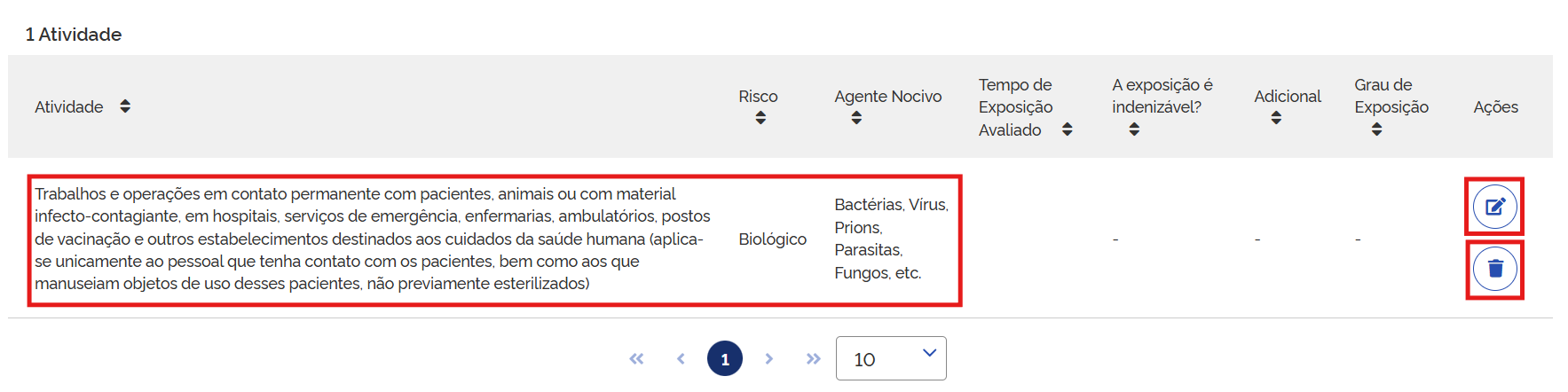Click the edit pencil icon in Ações
Screen dimensions: 1568x392
[x=1494, y=207]
